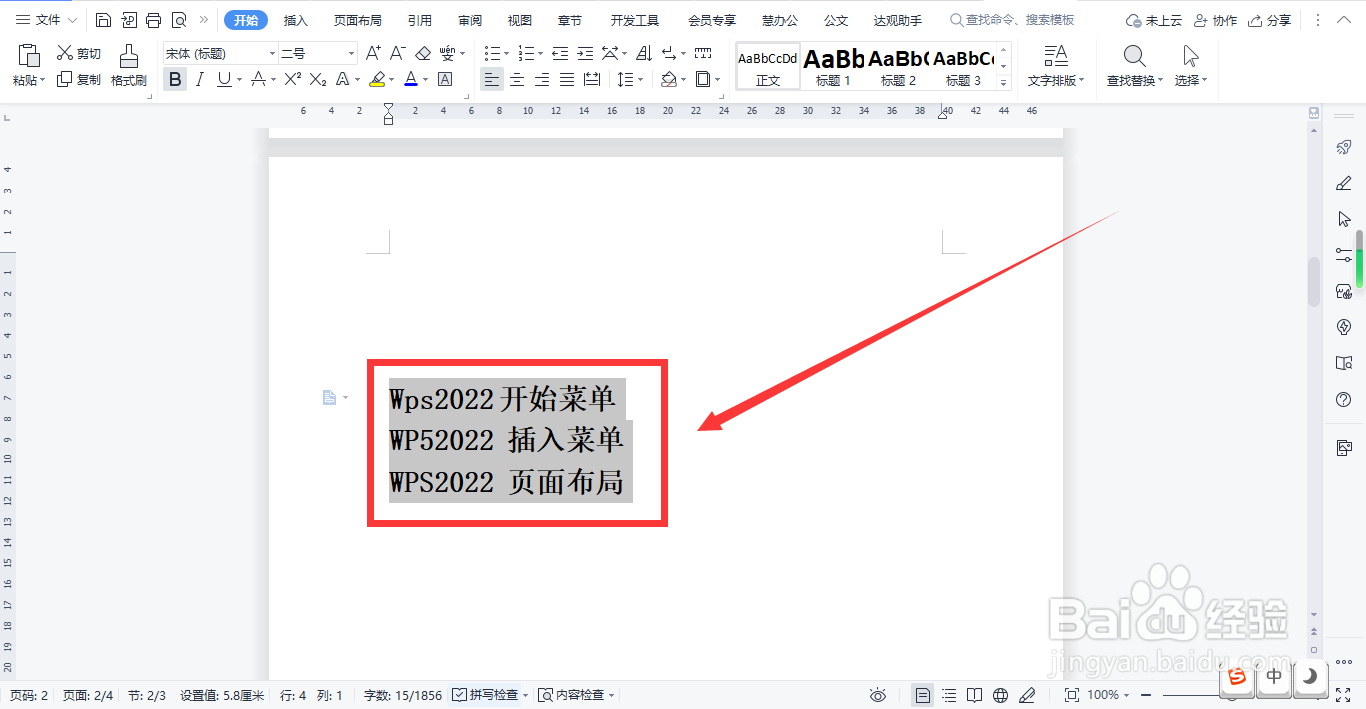
Task: Click the Copy button
Action: 79,79
